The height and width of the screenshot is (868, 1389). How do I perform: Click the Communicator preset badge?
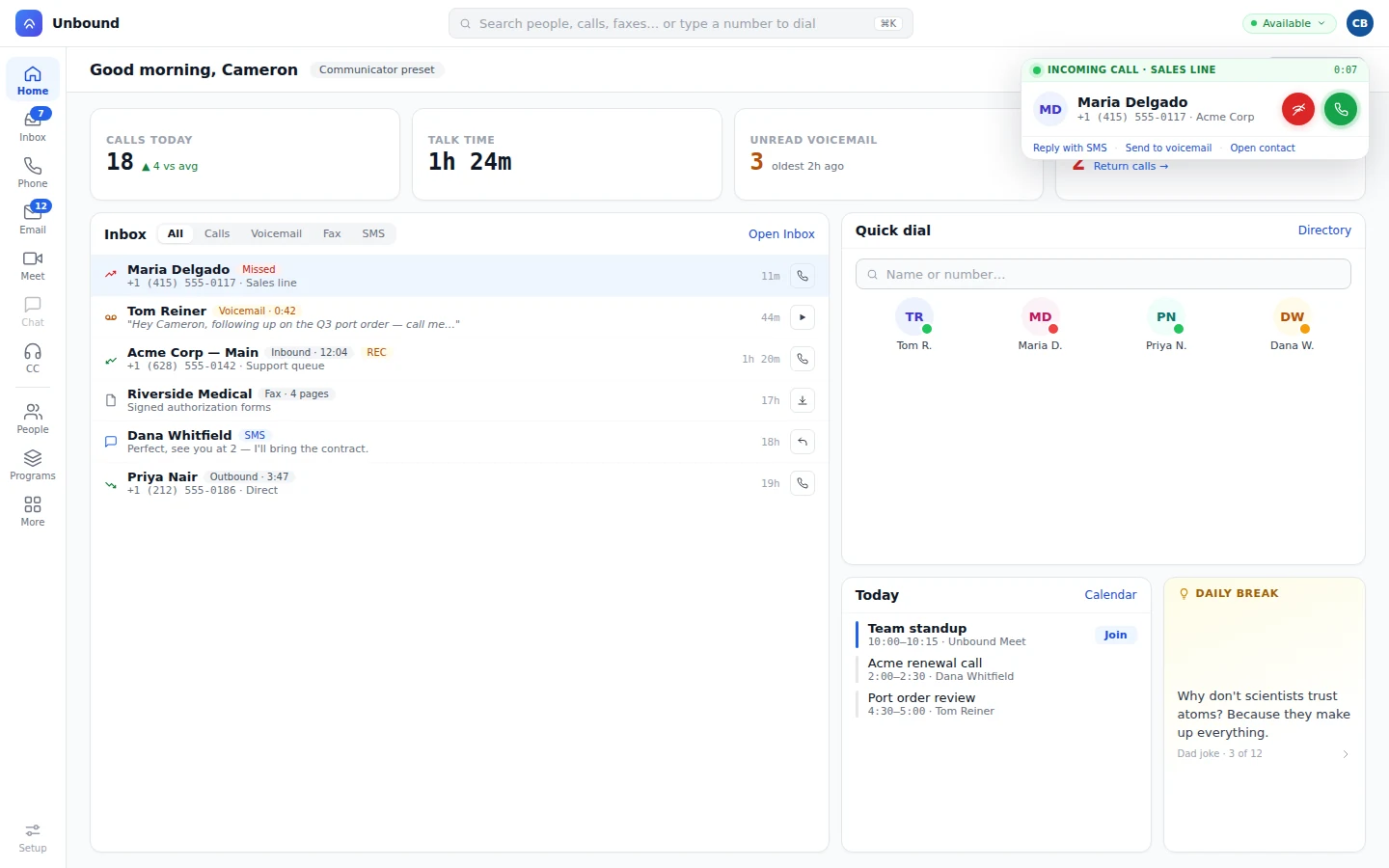pyautogui.click(x=377, y=69)
